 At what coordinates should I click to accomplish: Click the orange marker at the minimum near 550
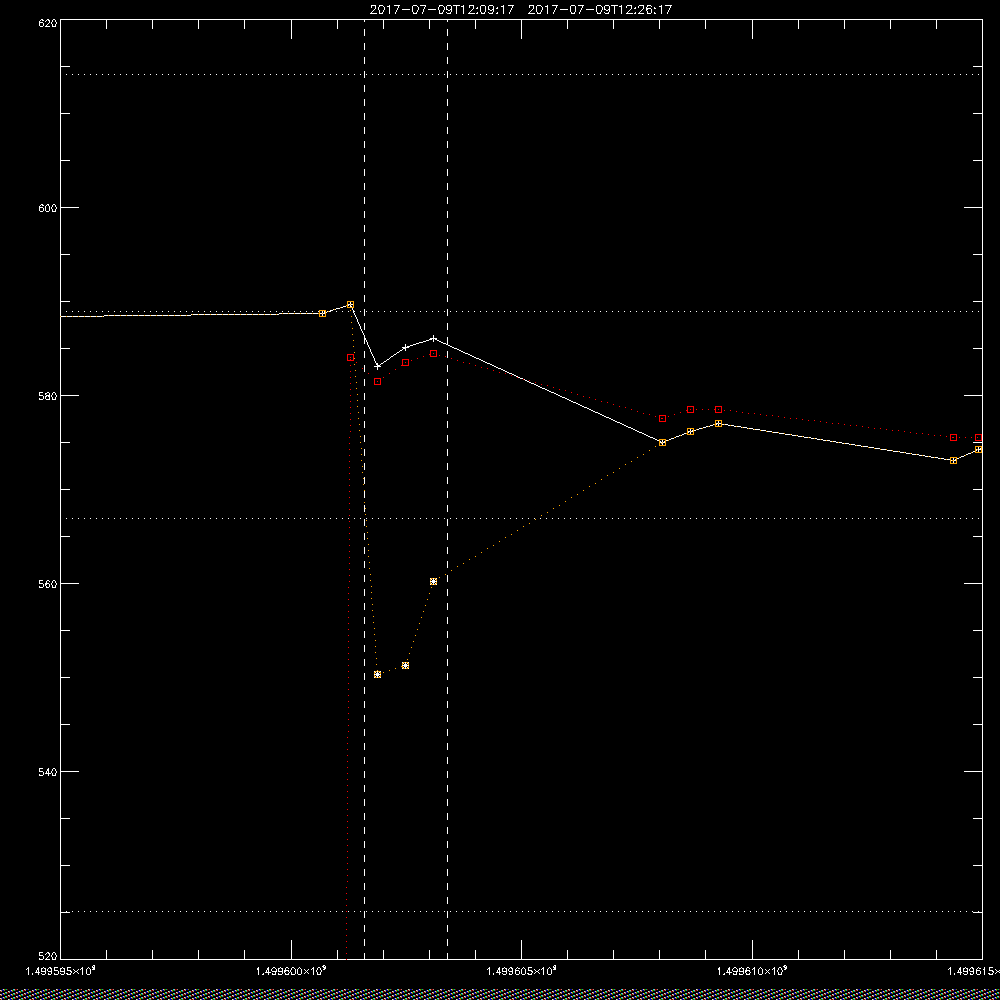378,674
